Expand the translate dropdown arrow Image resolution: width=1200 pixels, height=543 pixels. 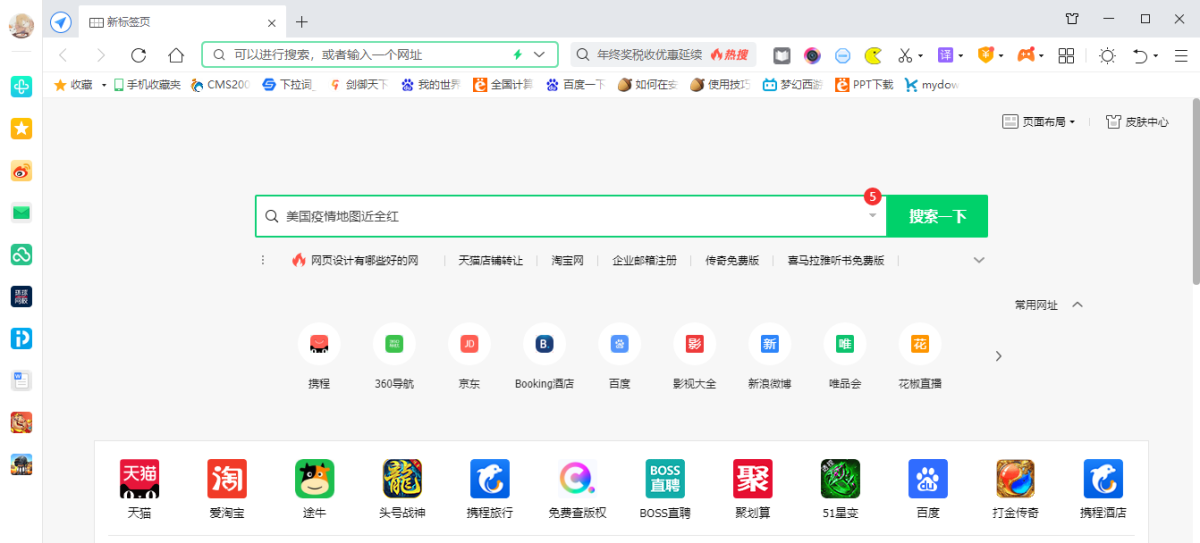(961, 56)
